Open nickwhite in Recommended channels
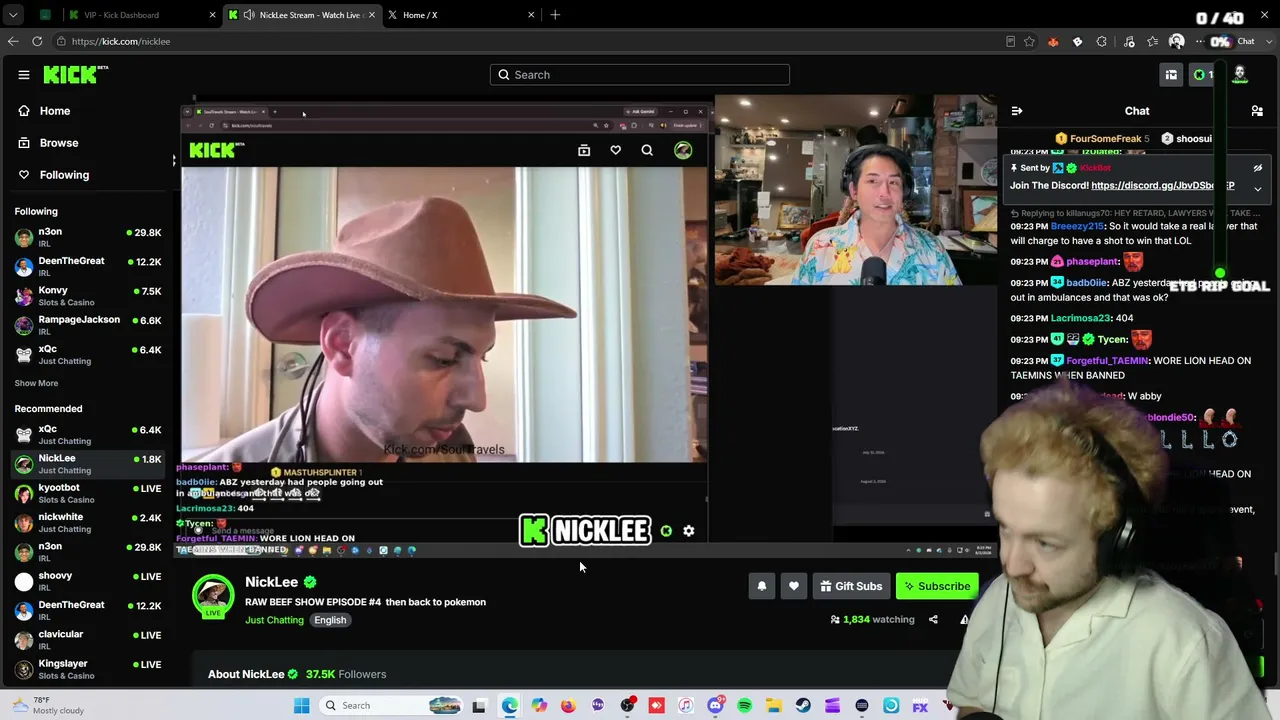Screen dimensions: 1280x720 coord(88,522)
